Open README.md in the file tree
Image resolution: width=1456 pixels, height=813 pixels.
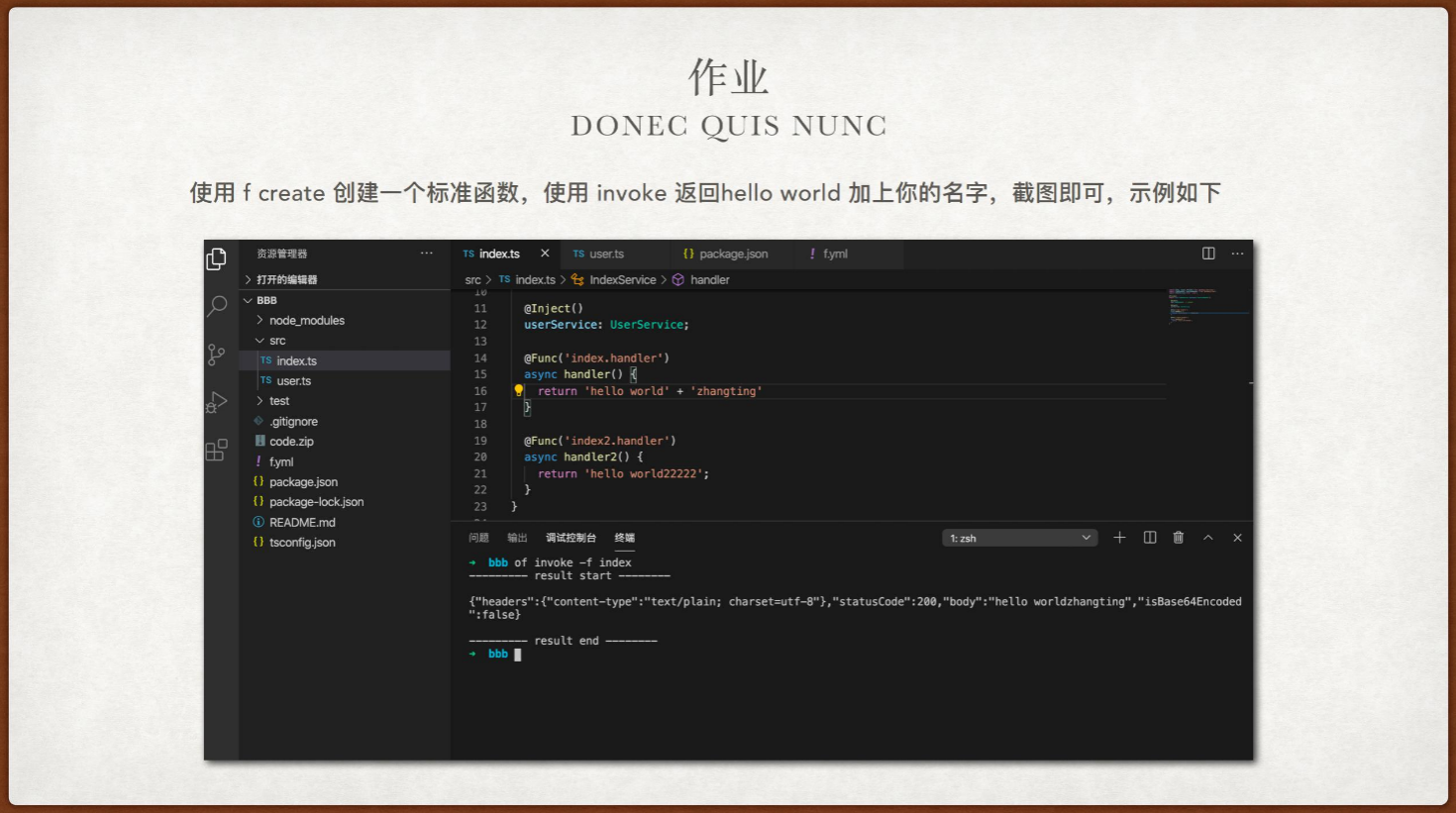click(x=302, y=523)
